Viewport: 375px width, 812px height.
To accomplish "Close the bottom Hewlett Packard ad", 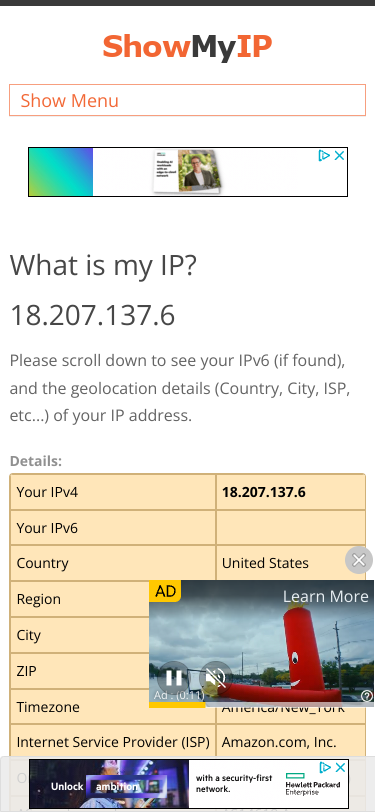I will coord(340,767).
